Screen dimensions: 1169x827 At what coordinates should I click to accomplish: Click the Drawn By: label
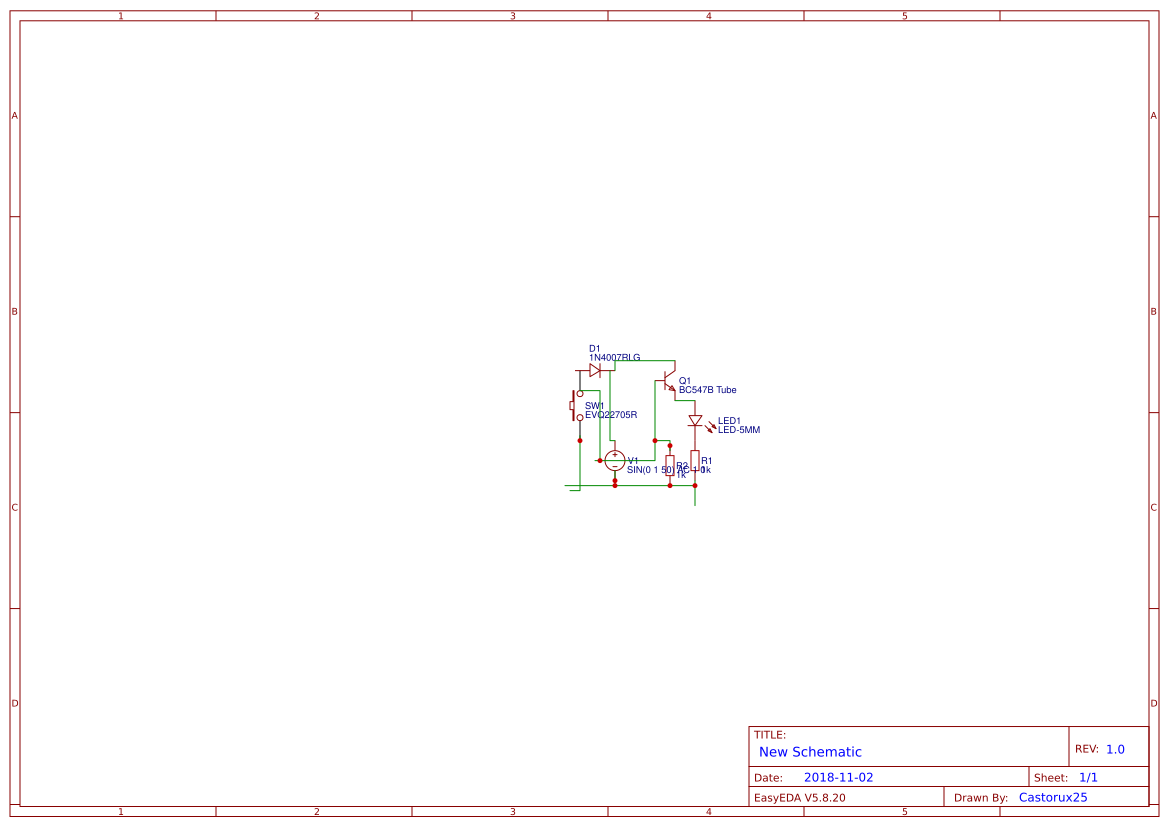(x=980, y=798)
